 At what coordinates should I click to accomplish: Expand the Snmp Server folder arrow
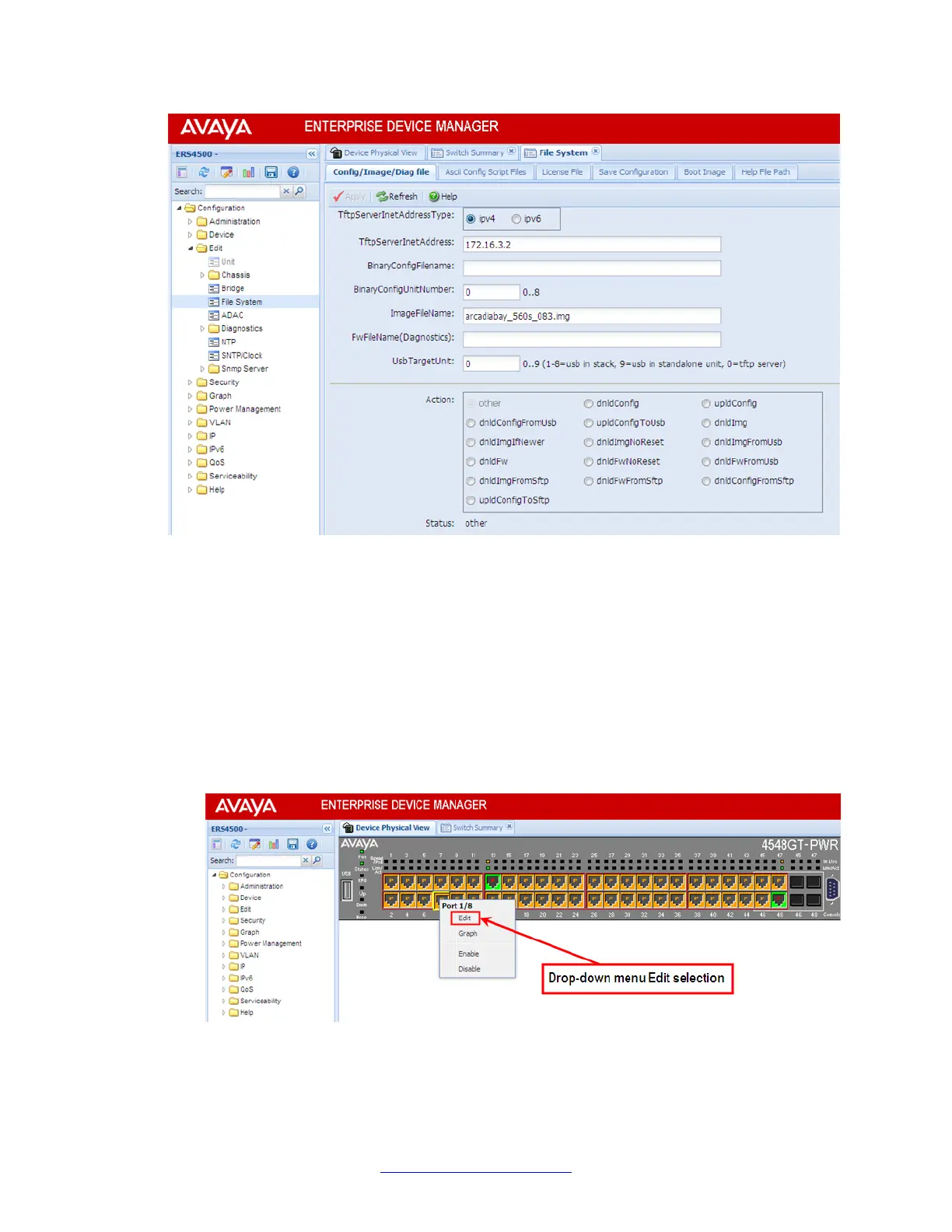coord(202,369)
